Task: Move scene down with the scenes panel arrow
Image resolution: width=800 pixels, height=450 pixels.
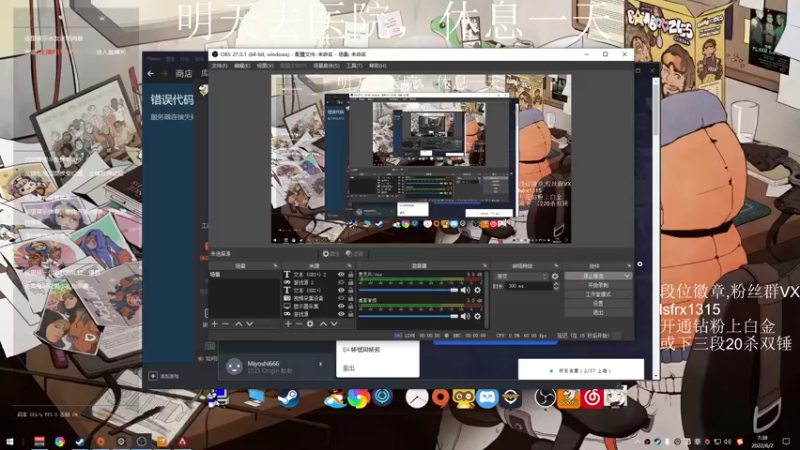Action: (249, 324)
